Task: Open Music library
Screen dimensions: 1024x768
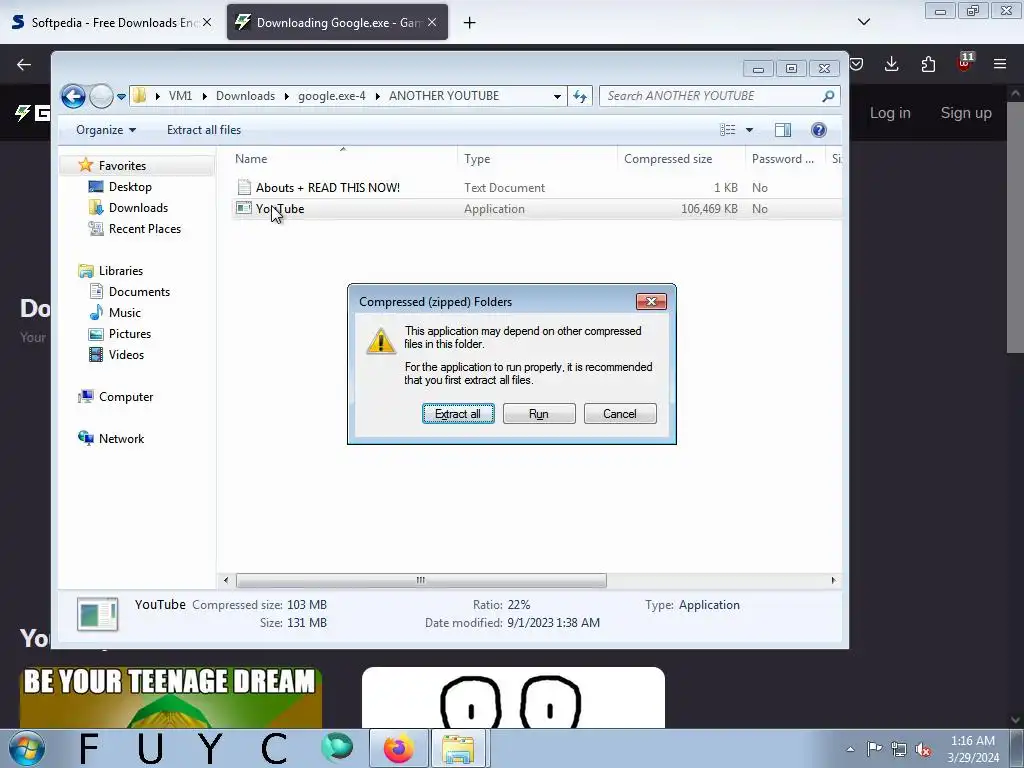Action: [x=124, y=312]
